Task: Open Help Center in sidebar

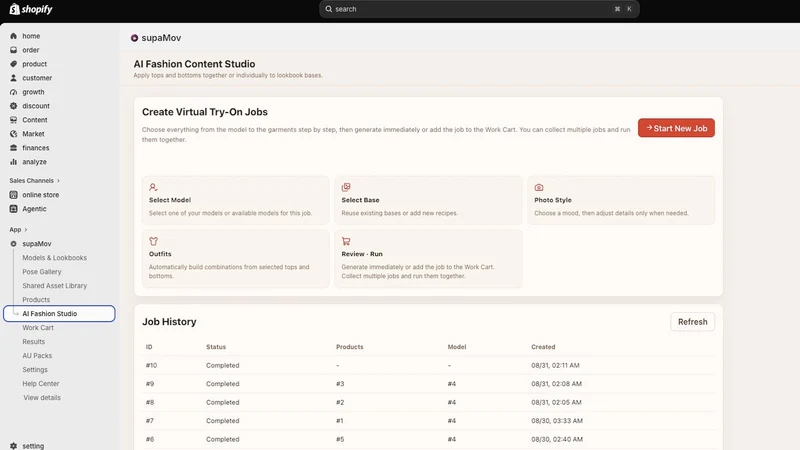Action: tap(41, 384)
